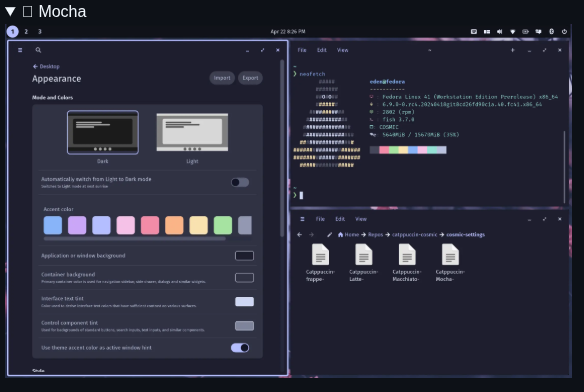Open Control component tint color picker
584x392 pixels.
[244, 326]
